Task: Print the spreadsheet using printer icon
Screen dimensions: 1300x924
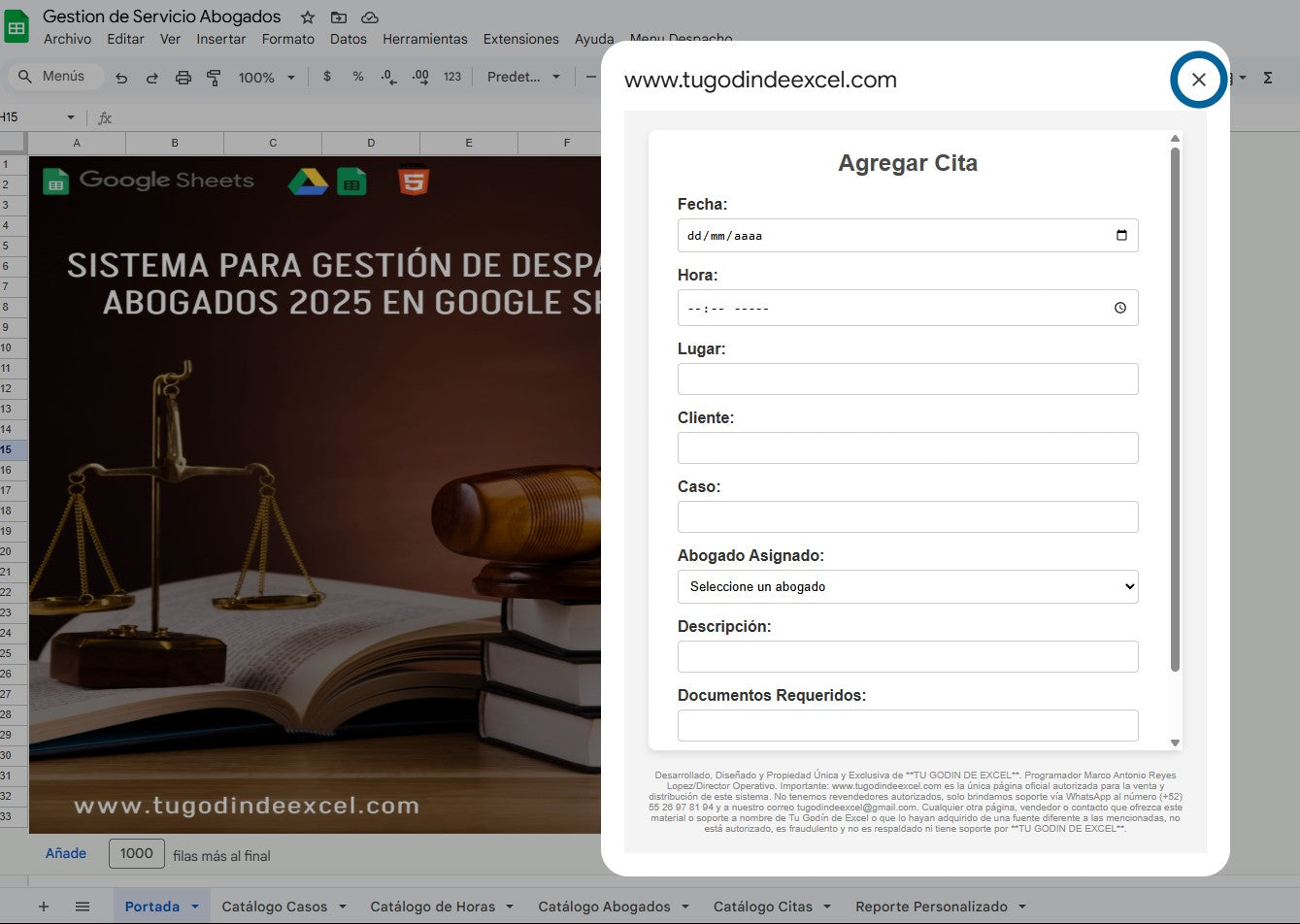Action: pos(183,78)
